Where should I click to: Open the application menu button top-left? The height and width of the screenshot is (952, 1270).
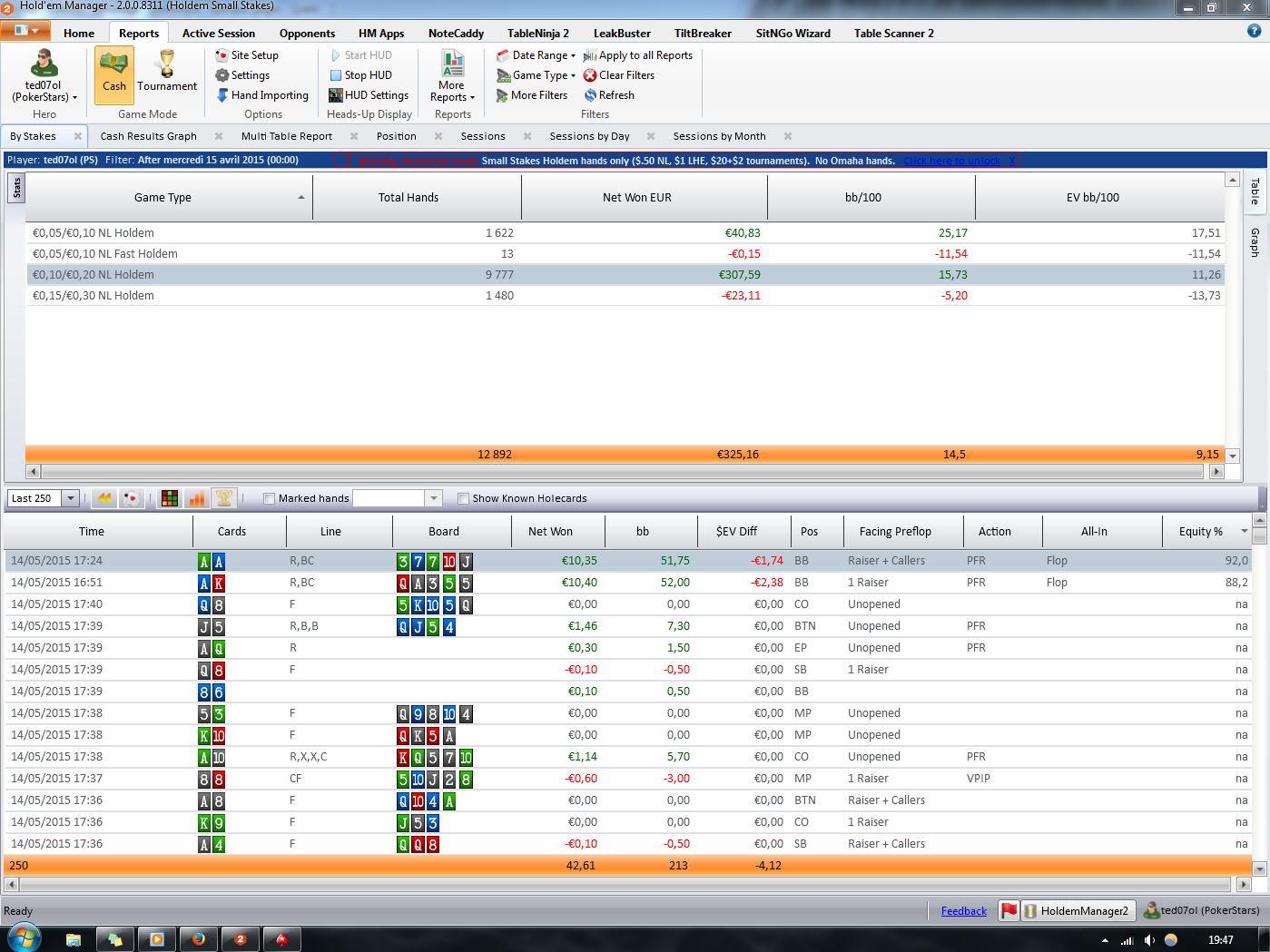pos(25,30)
